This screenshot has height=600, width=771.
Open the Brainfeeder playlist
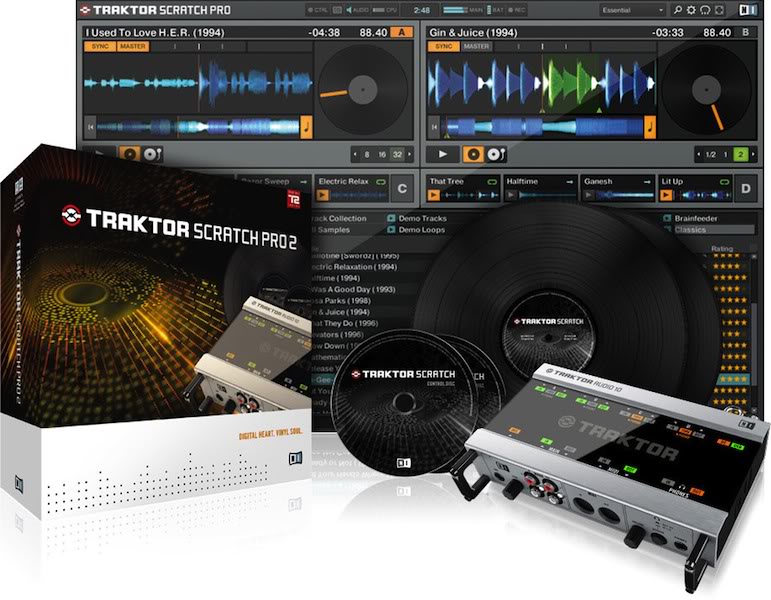(x=696, y=218)
